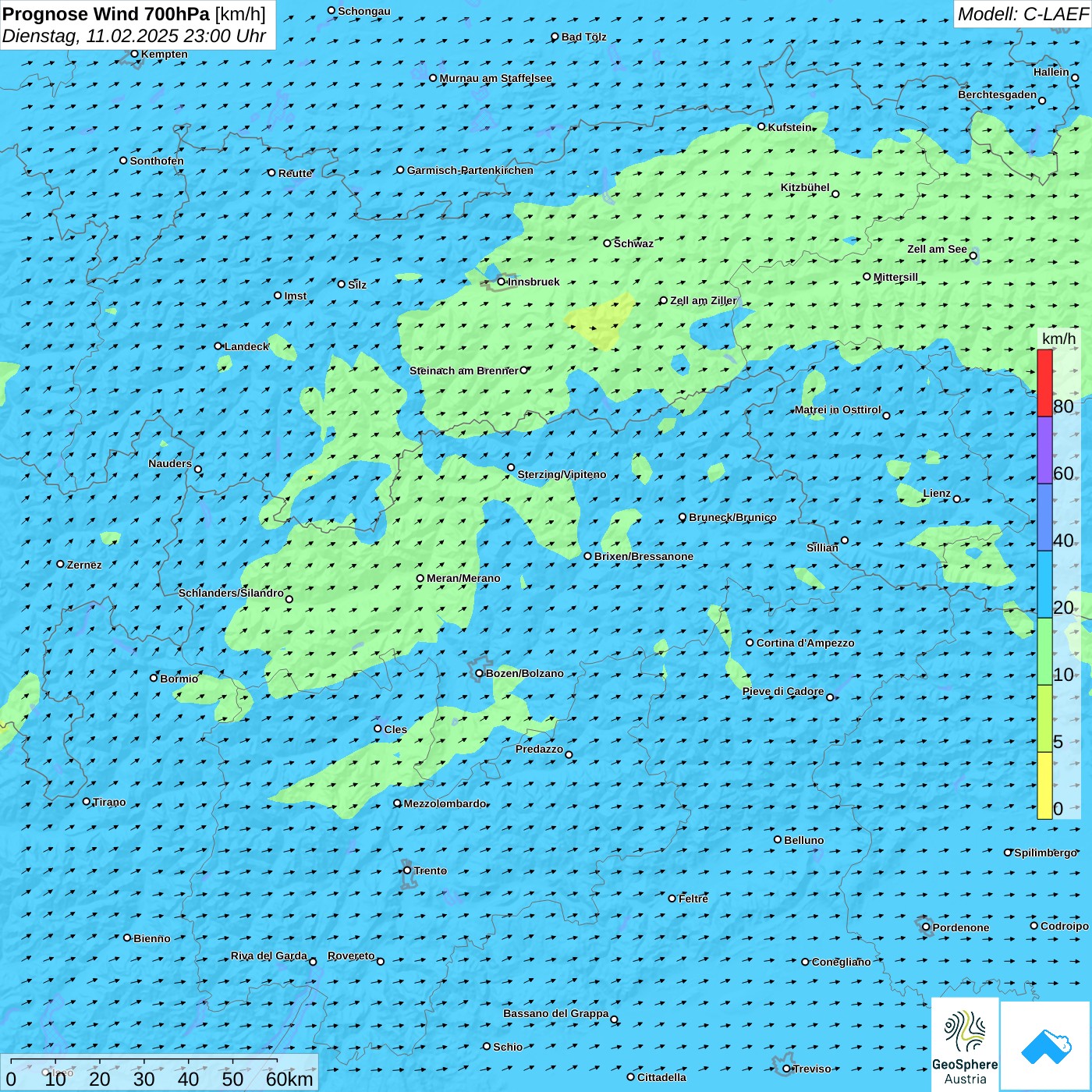Image resolution: width=1092 pixels, height=1092 pixels.
Task: Click the Tirano city marker
Action: [x=87, y=801]
